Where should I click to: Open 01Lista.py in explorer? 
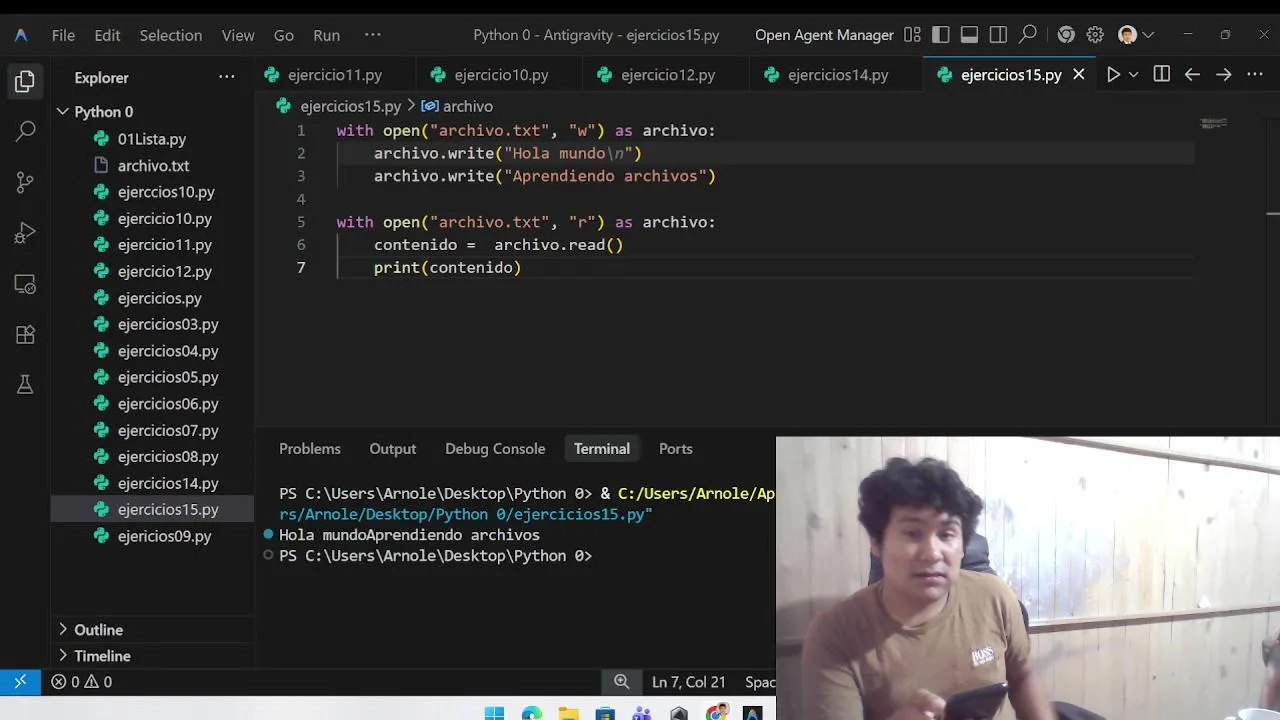point(152,139)
